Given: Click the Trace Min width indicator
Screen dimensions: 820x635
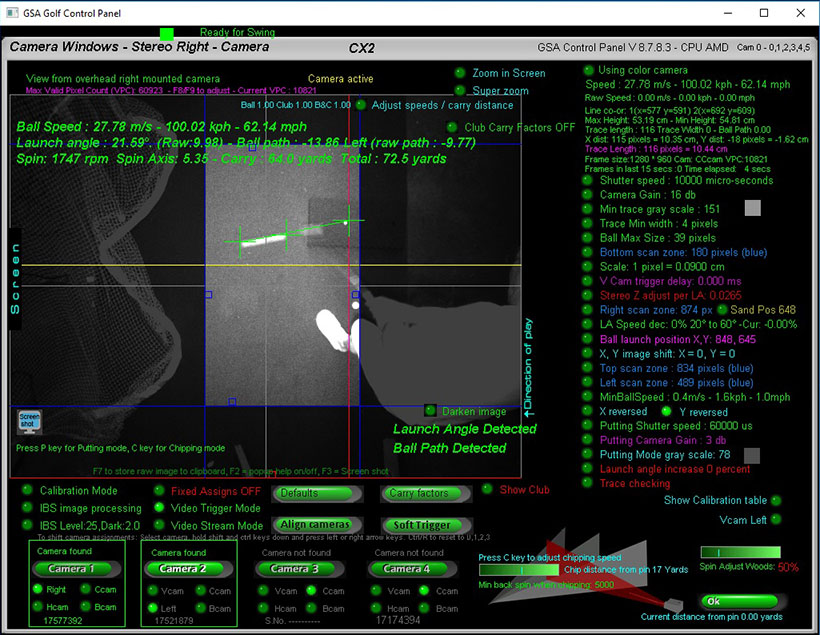Looking at the screenshot, I should tap(587, 223).
